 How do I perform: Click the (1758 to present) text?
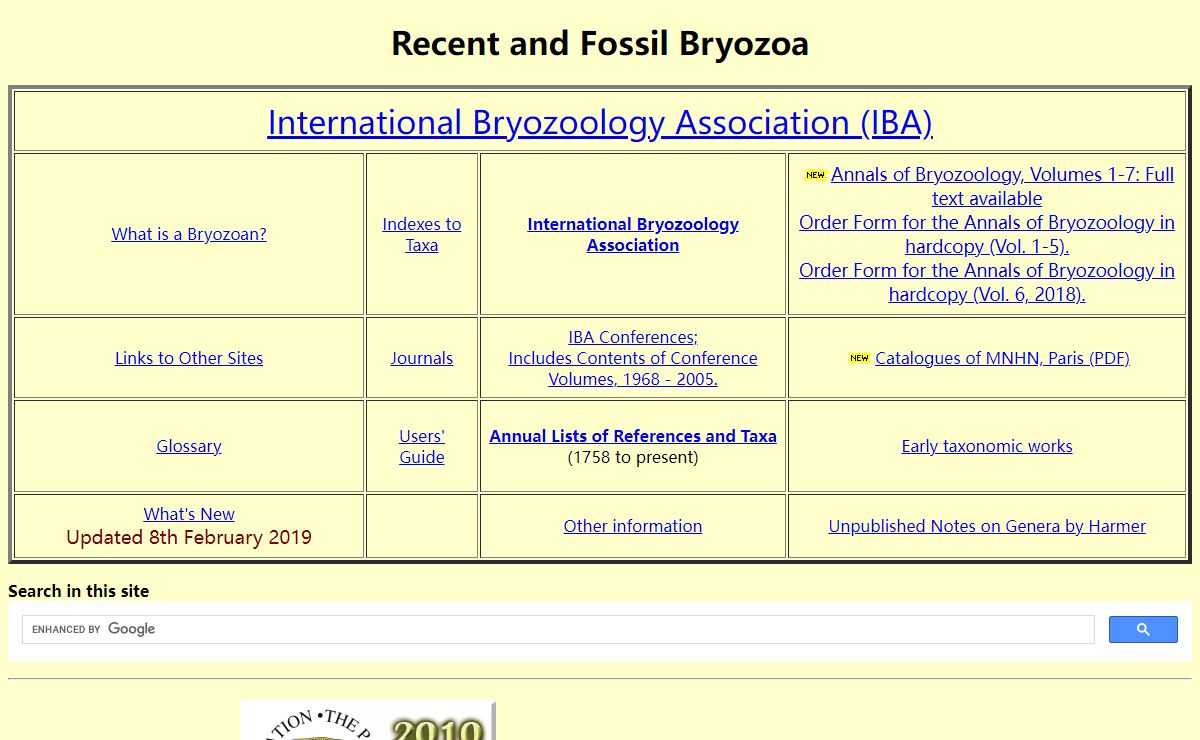[633, 457]
